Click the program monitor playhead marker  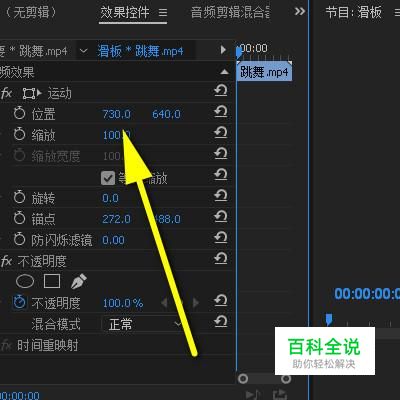(329, 319)
